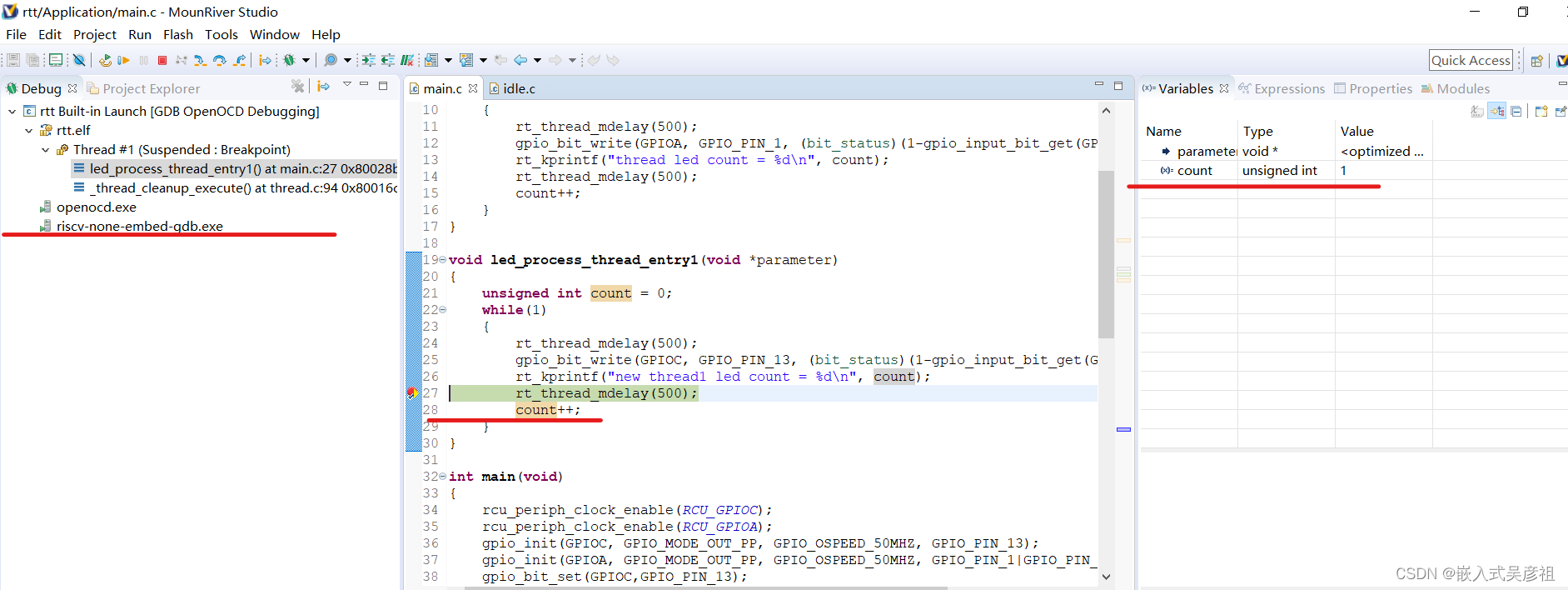Collapse the function fold at line 19

point(442,259)
